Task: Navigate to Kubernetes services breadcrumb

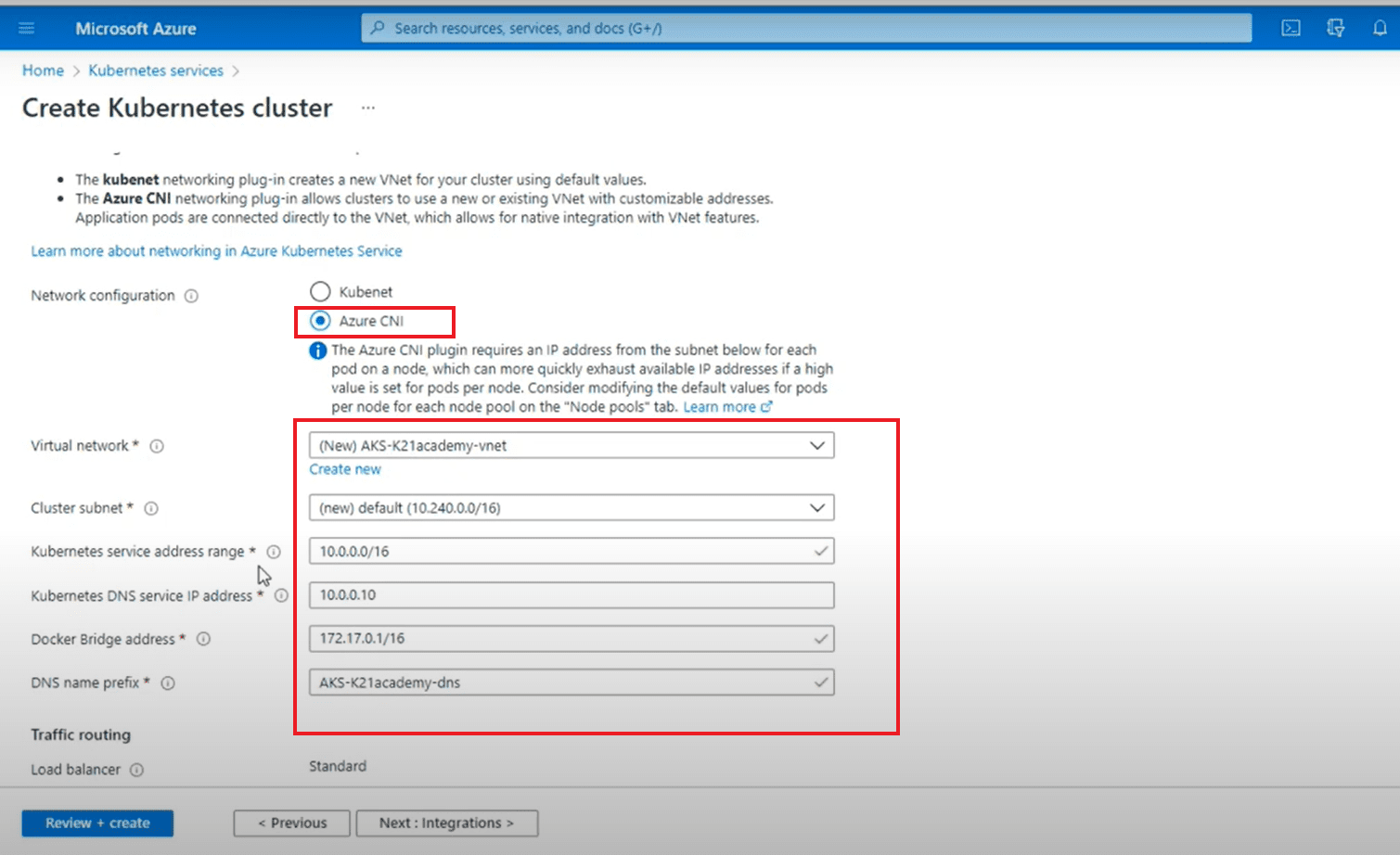Action: pyautogui.click(x=156, y=70)
